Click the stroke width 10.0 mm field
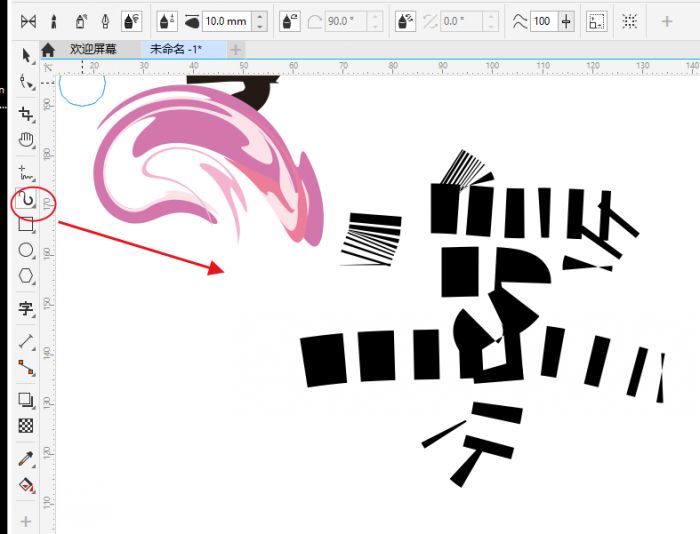This screenshot has height=534, width=700. (x=226, y=20)
